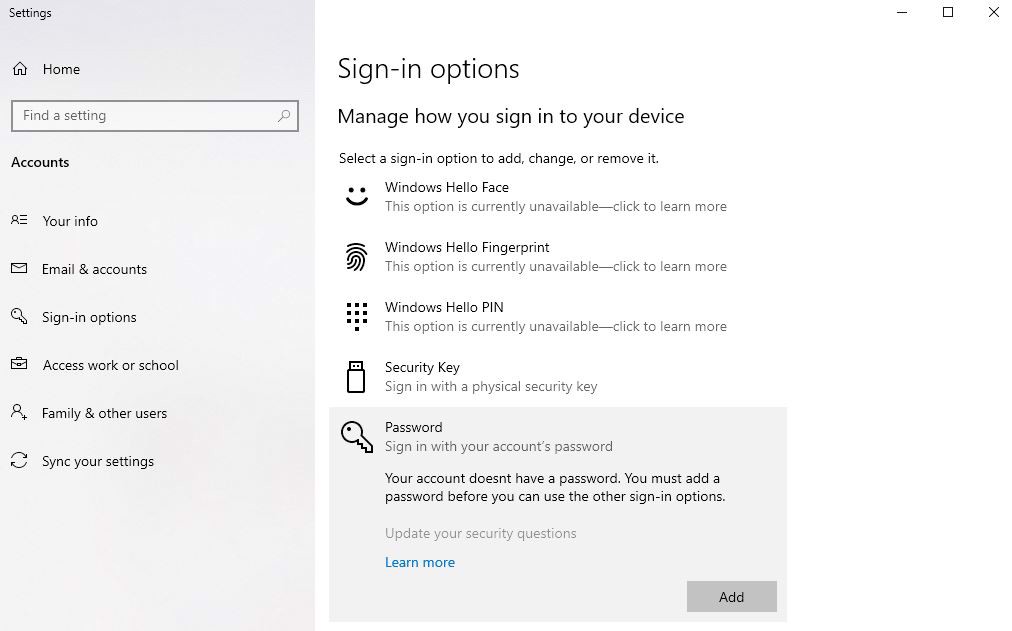Click the Windows Hello Face smiley icon

356,196
